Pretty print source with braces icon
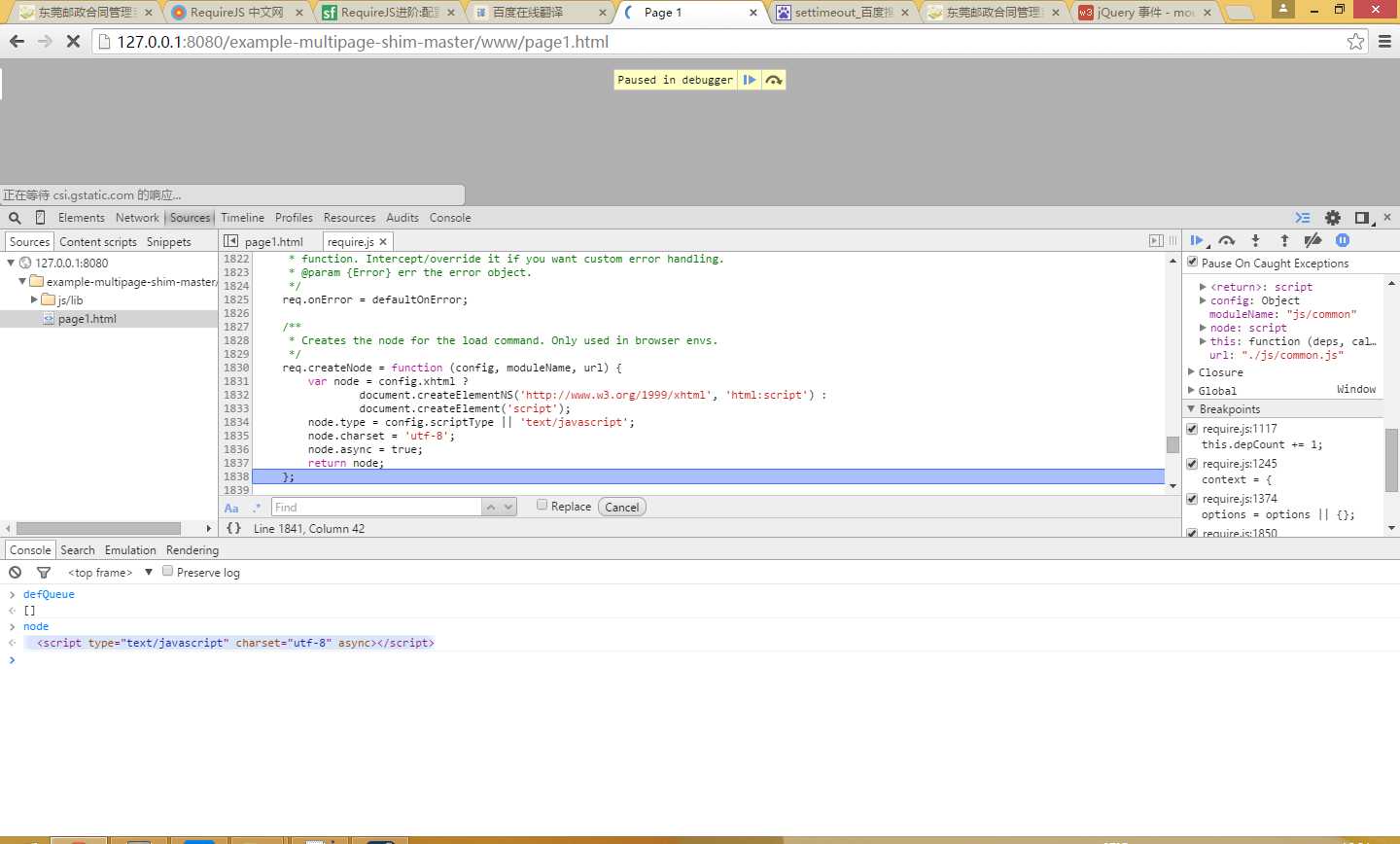1400x844 pixels. (233, 528)
